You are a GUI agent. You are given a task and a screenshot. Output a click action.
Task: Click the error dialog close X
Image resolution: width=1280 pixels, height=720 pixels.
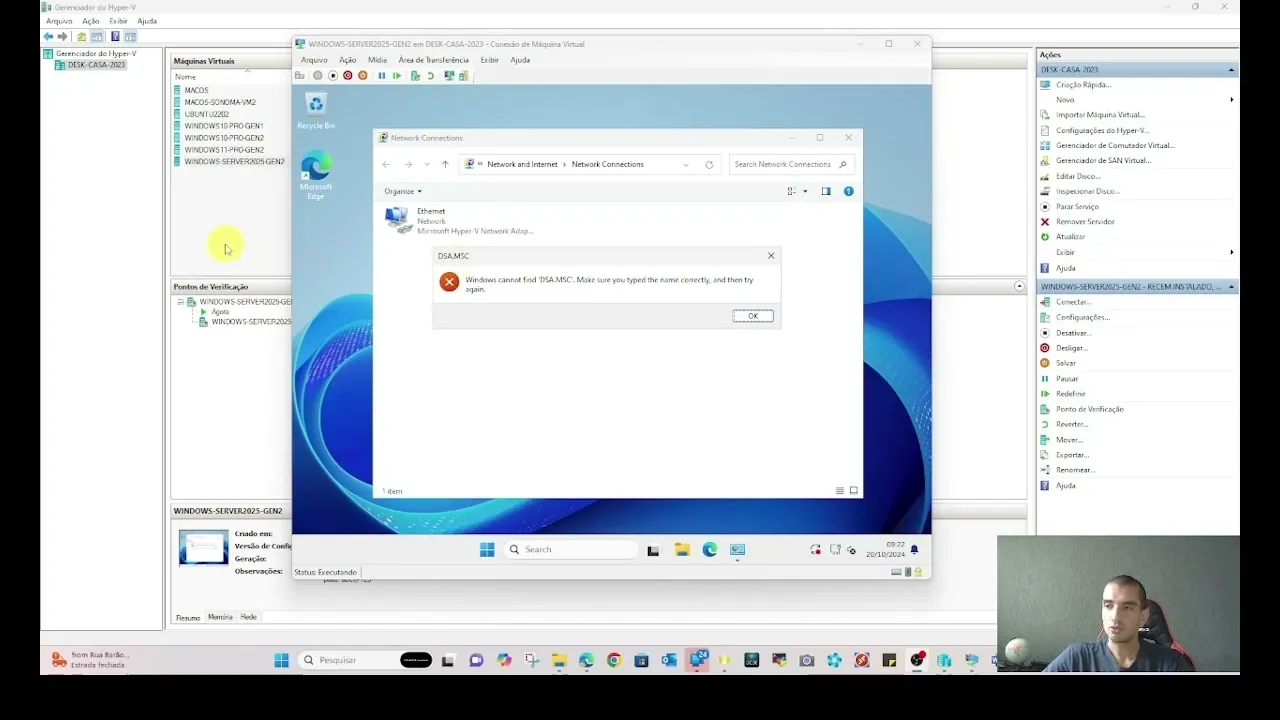[x=771, y=256]
